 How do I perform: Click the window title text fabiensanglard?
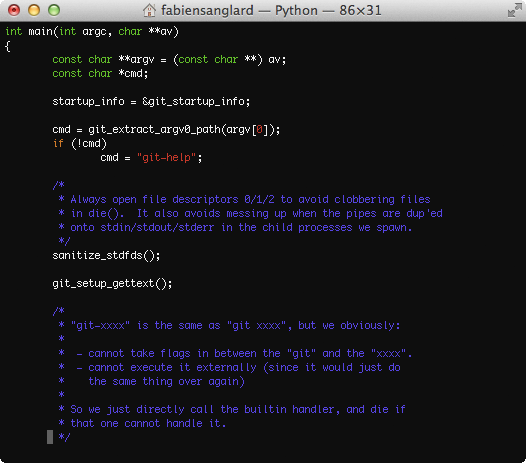point(207,10)
